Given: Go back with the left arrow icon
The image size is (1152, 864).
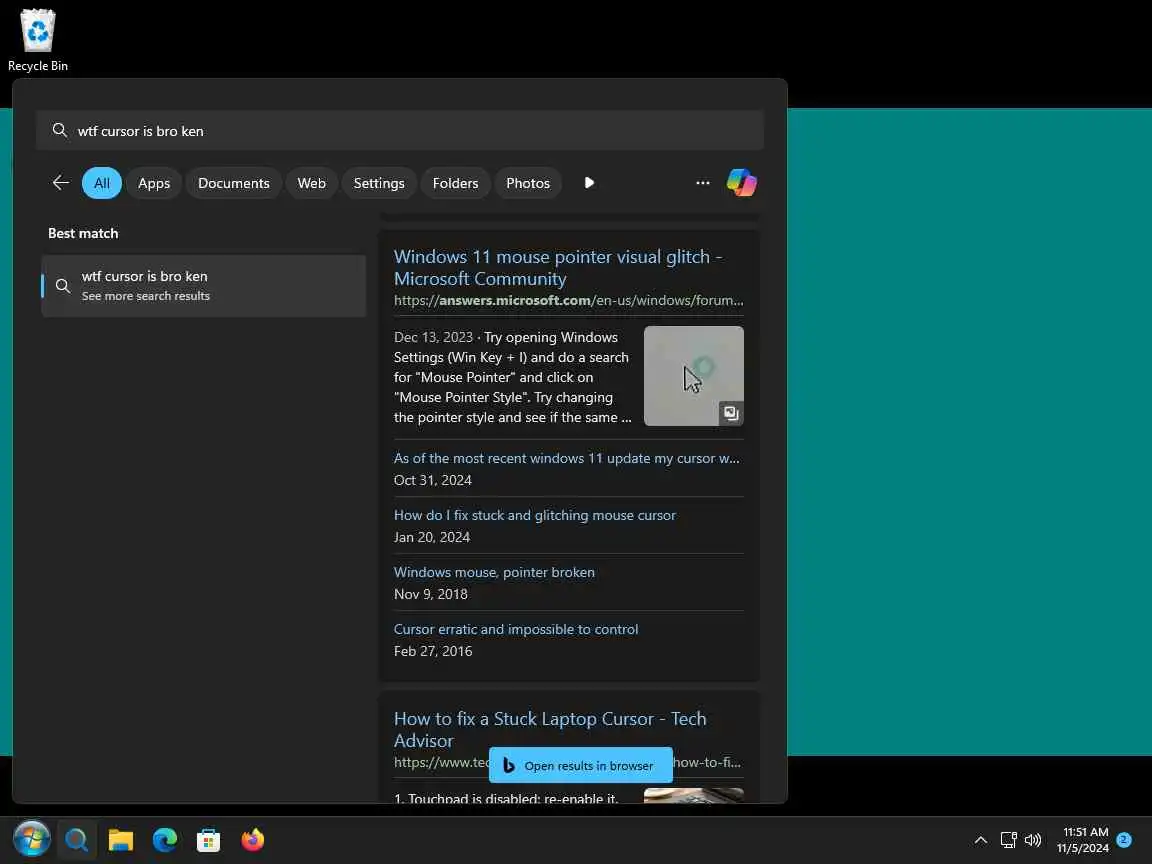Looking at the screenshot, I should [x=60, y=182].
